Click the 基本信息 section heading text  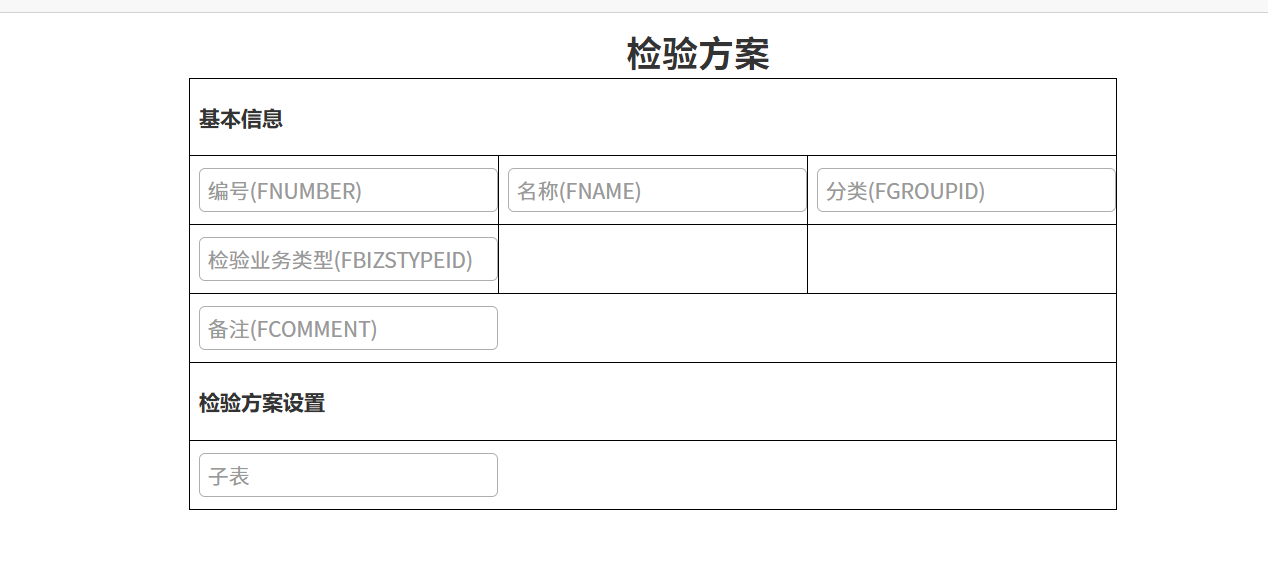pos(241,119)
